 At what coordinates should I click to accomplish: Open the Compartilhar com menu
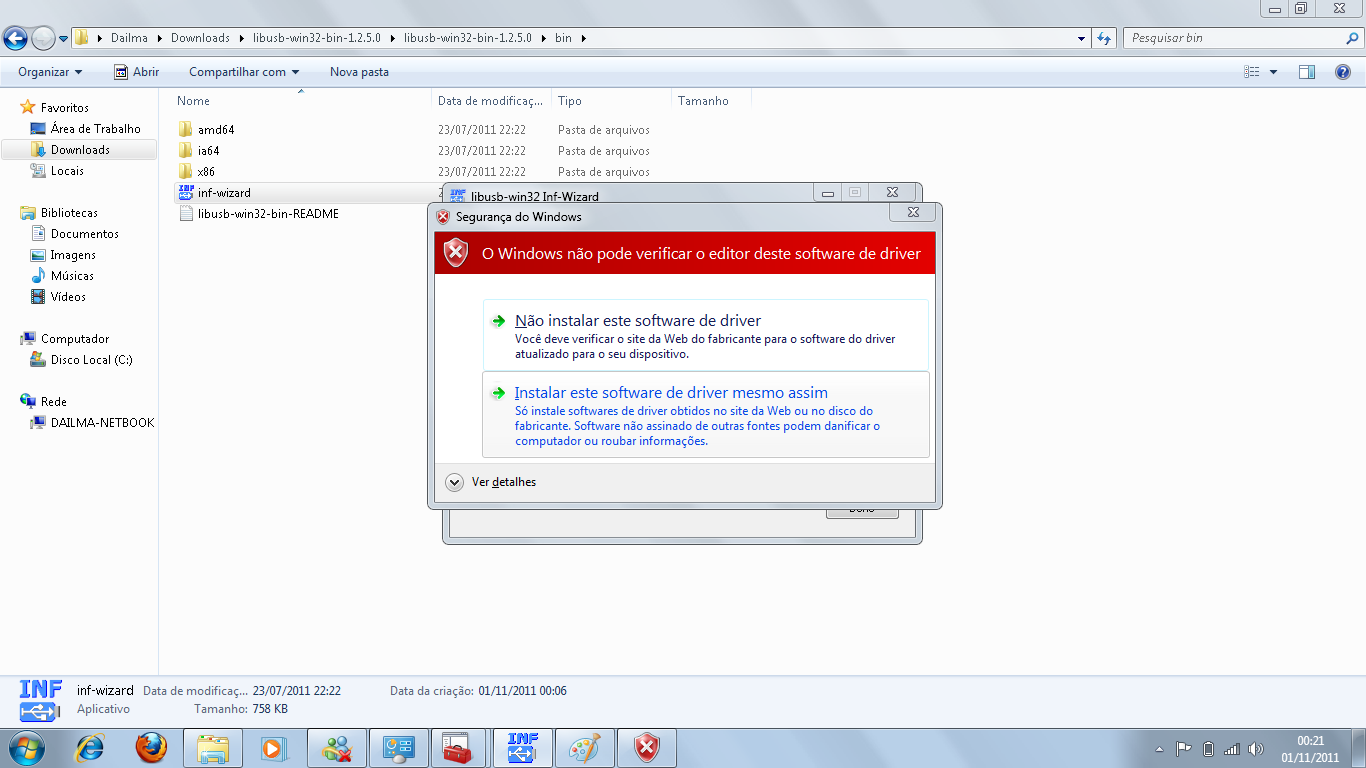coord(244,72)
